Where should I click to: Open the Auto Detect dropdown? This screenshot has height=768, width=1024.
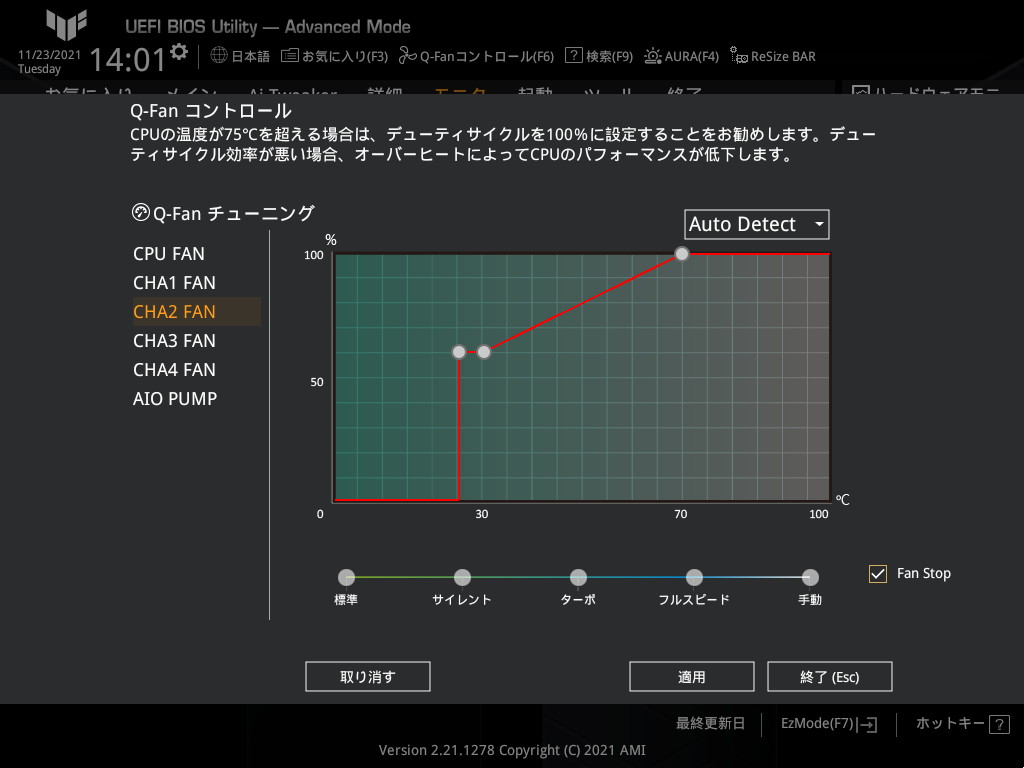point(756,224)
